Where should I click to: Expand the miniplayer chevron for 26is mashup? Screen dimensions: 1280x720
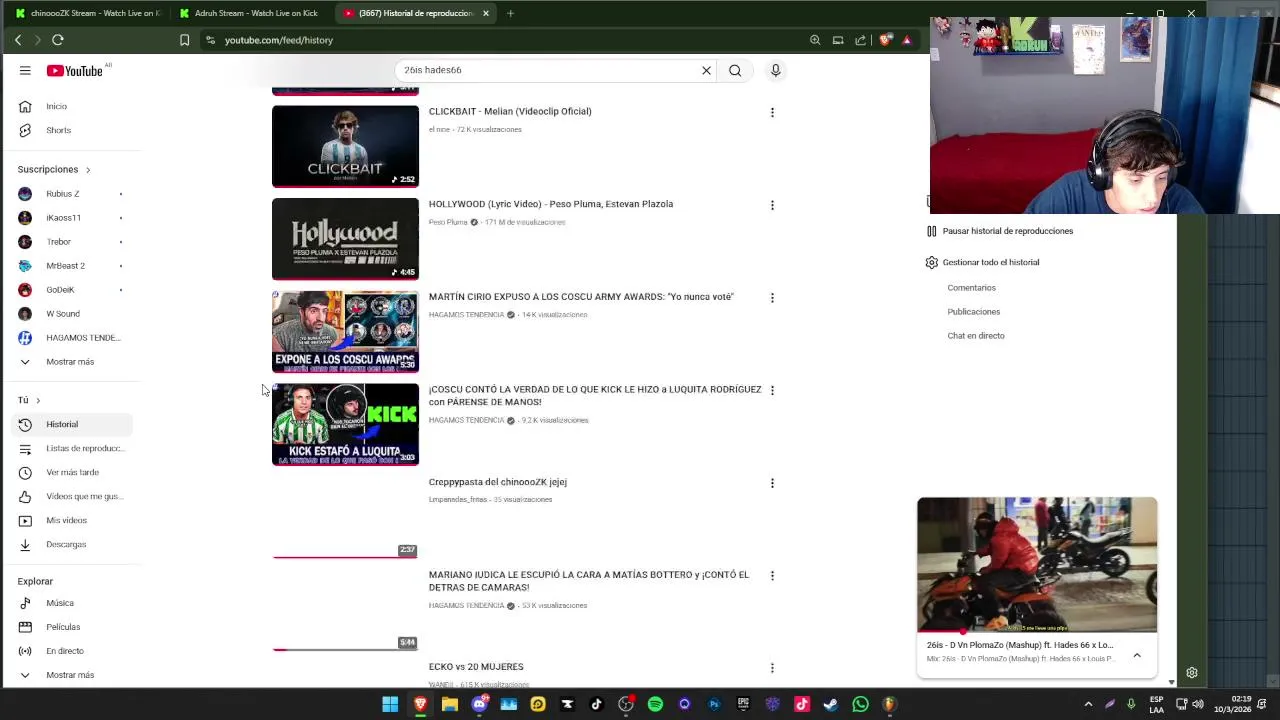1137,655
